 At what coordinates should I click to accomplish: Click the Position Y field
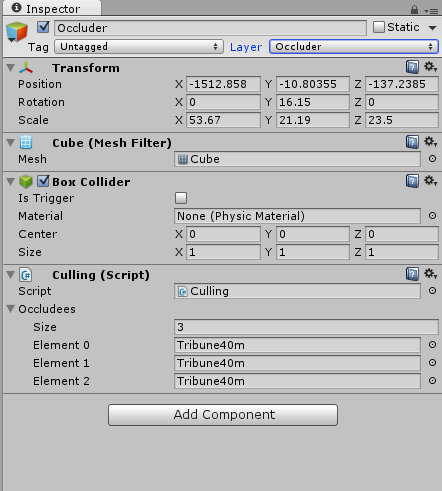pos(313,84)
